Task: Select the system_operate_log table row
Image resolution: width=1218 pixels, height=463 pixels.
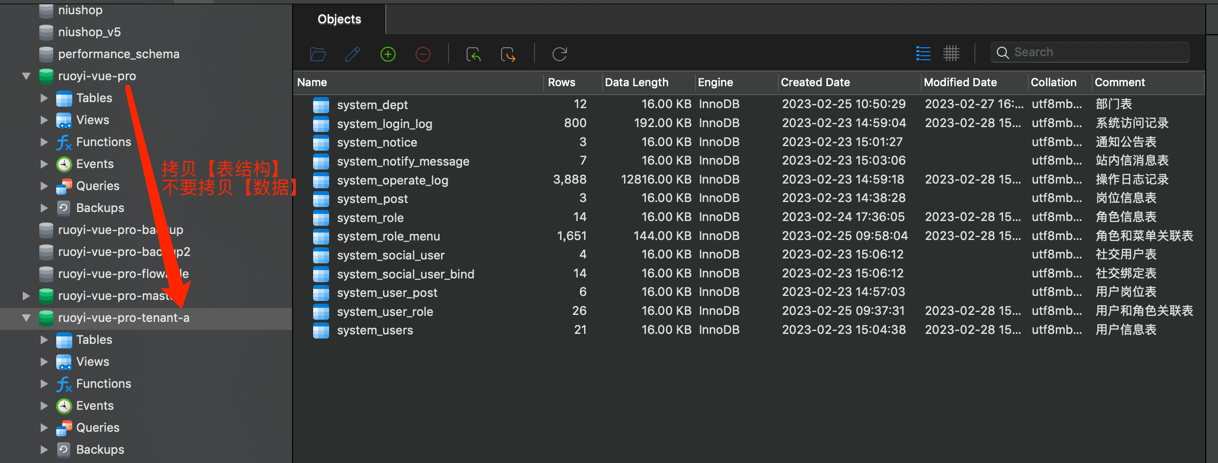Action: (392, 181)
